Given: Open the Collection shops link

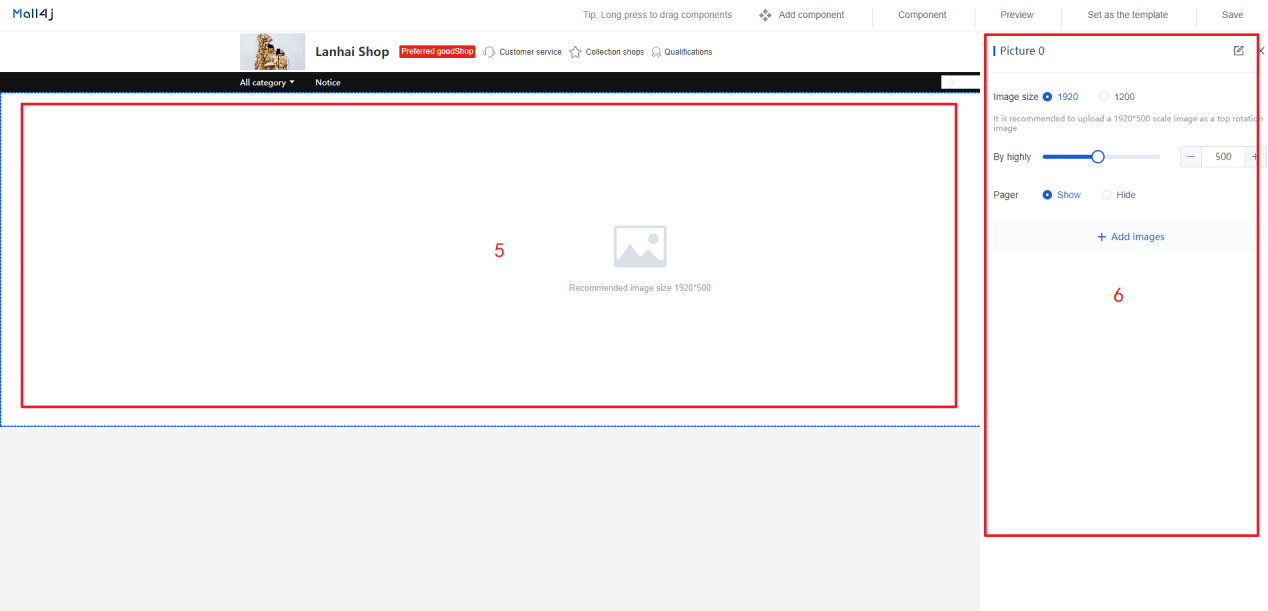Looking at the screenshot, I should click(615, 52).
